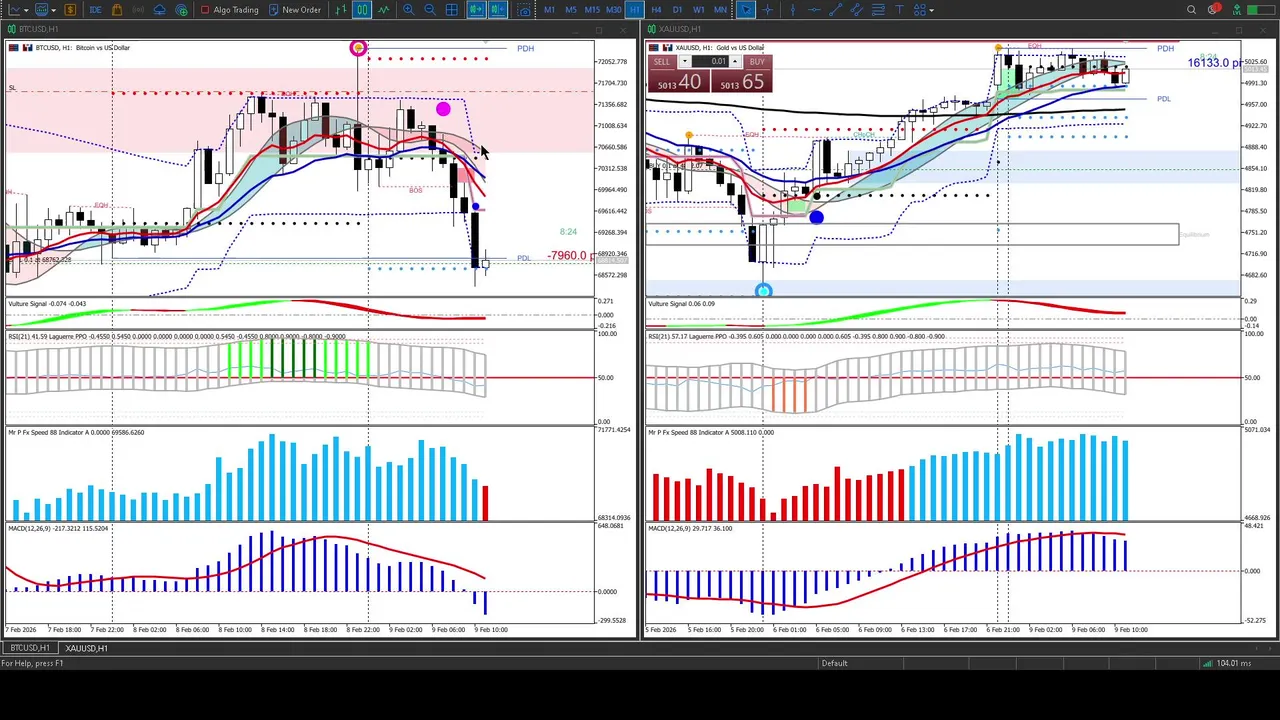
Task: Select the M15 timeframe
Action: (x=592, y=10)
